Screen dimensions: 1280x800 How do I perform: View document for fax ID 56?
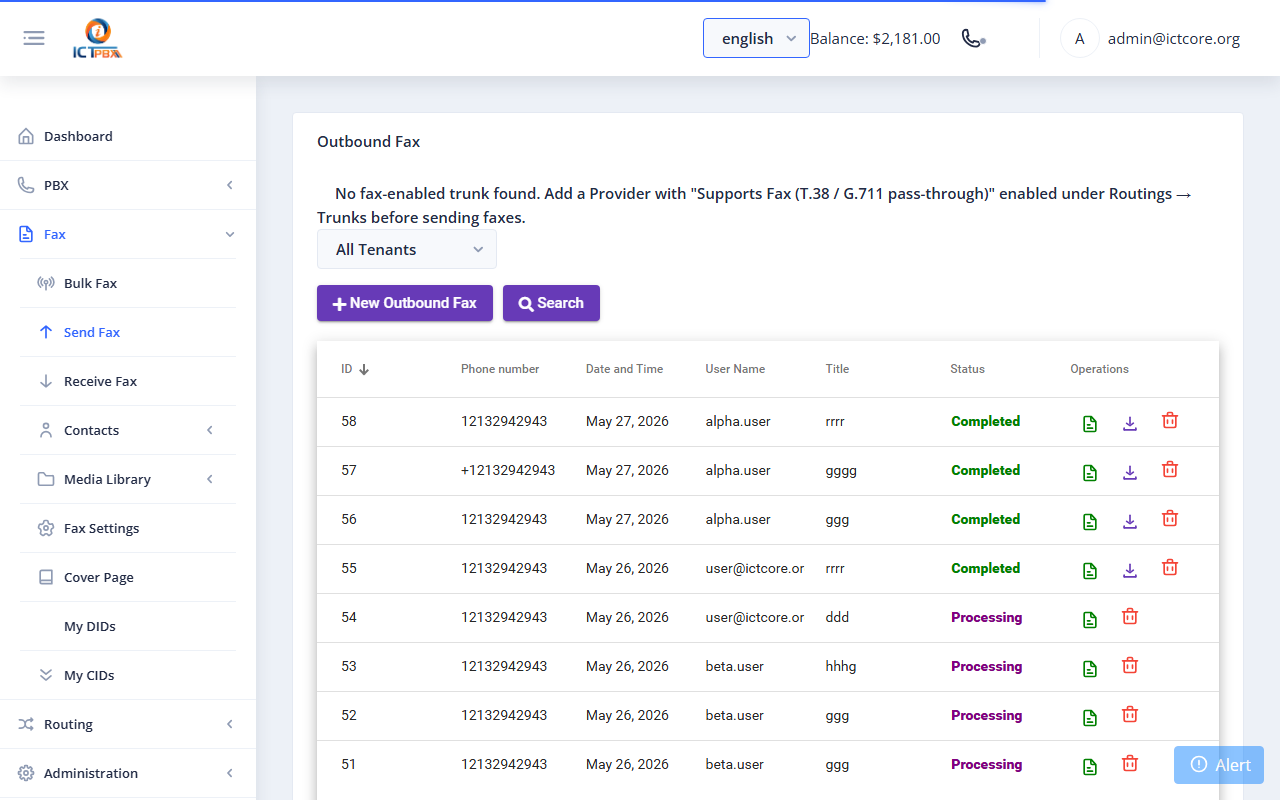point(1090,521)
